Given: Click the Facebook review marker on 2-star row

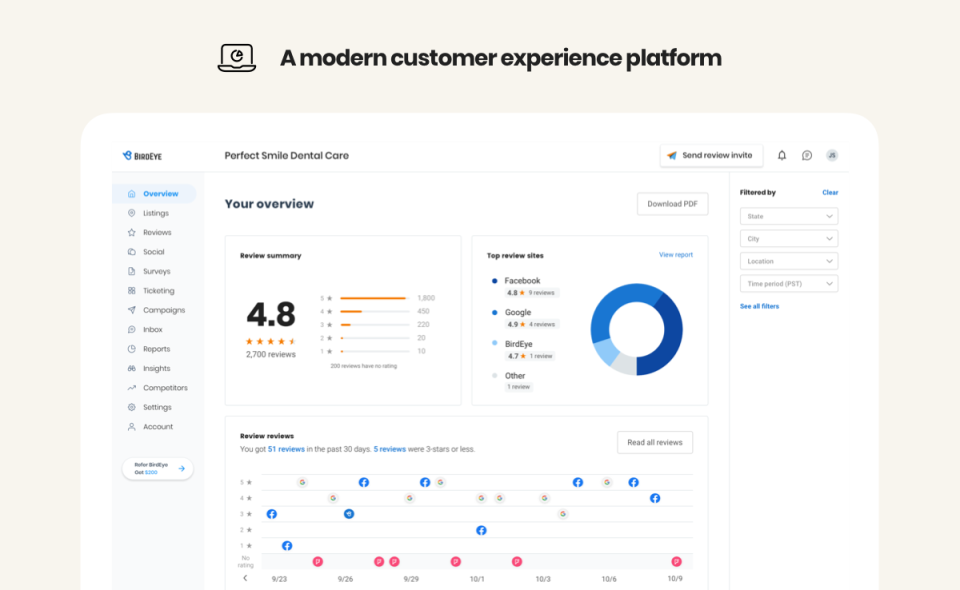Looking at the screenshot, I should 481,530.
